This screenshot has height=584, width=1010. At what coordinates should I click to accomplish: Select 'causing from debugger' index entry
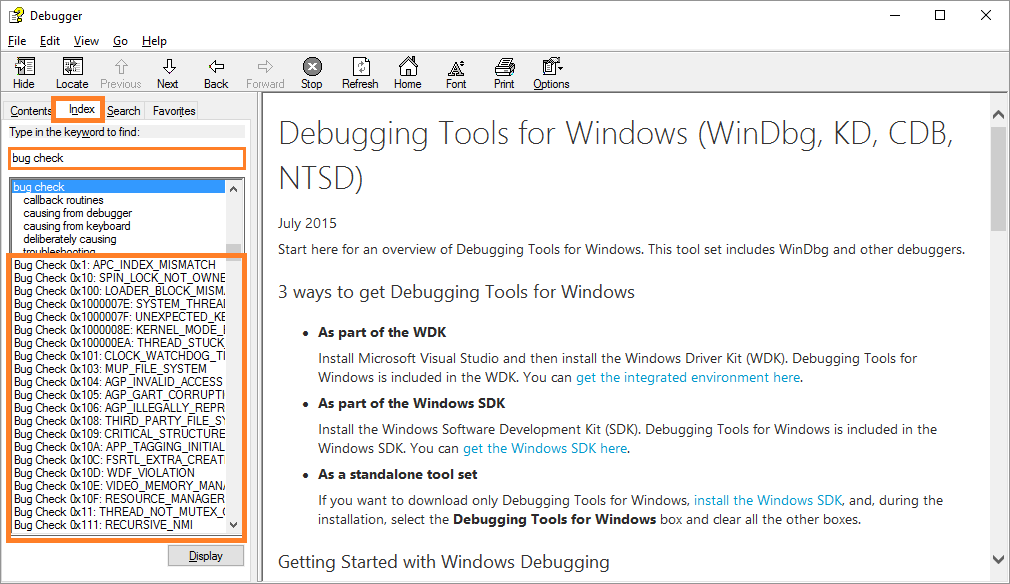[x=78, y=213]
